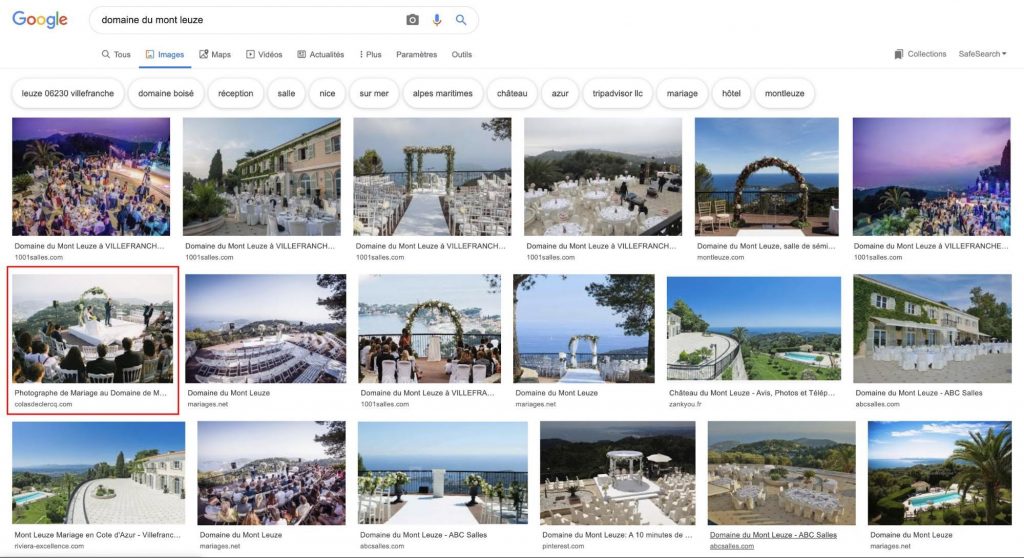This screenshot has height=558, width=1024.
Task: Click the magnifying glass search button
Action: [461, 20]
